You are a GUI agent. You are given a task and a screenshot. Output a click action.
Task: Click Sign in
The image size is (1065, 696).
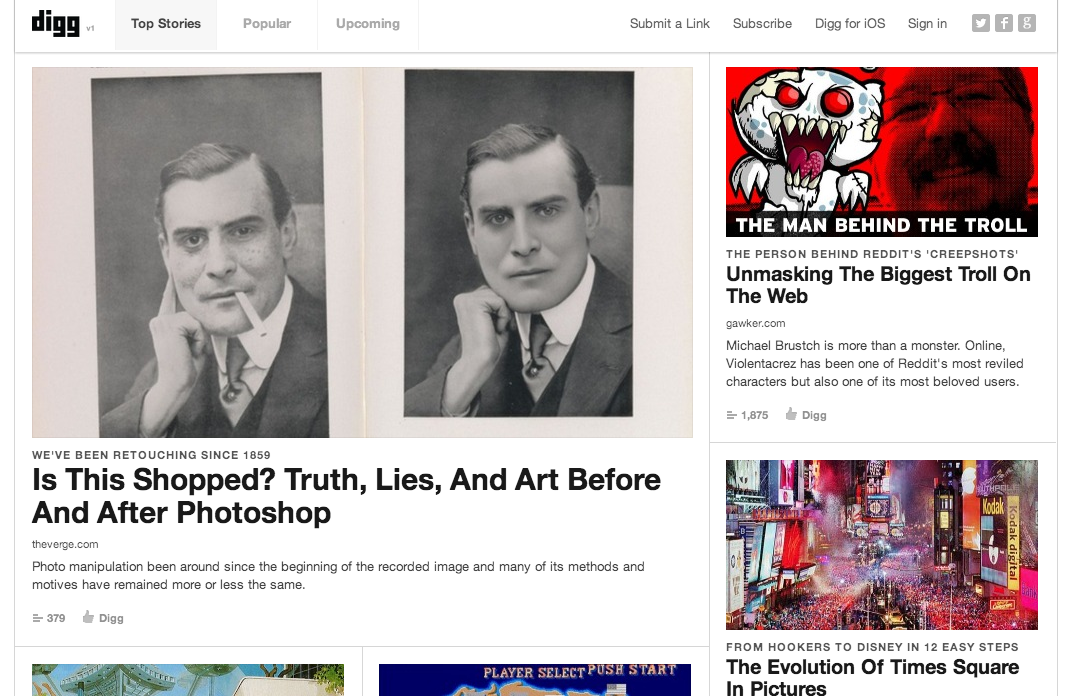(x=927, y=24)
